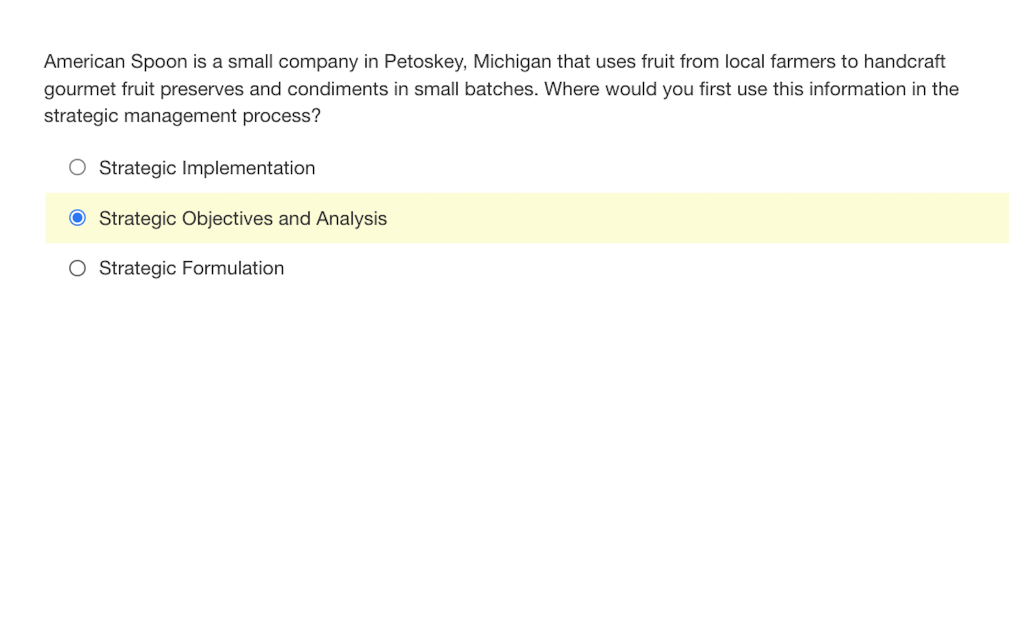The image size is (1024, 640).
Task: Select the Strategic Objectives and Analysis option
Action: [77, 217]
